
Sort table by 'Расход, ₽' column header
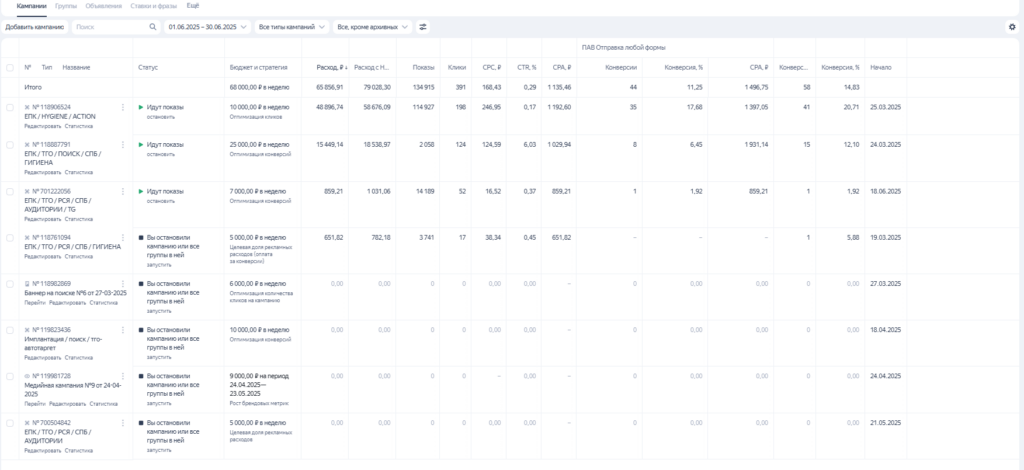click(331, 68)
